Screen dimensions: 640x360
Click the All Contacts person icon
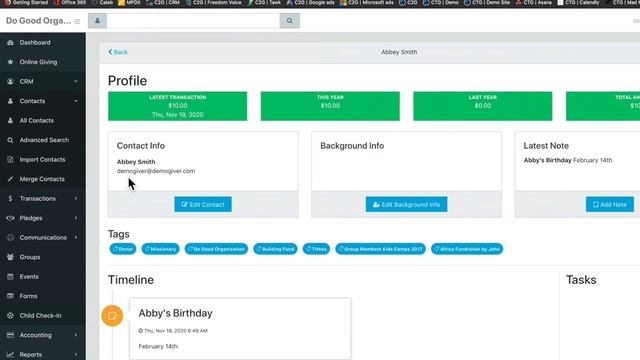coord(10,120)
